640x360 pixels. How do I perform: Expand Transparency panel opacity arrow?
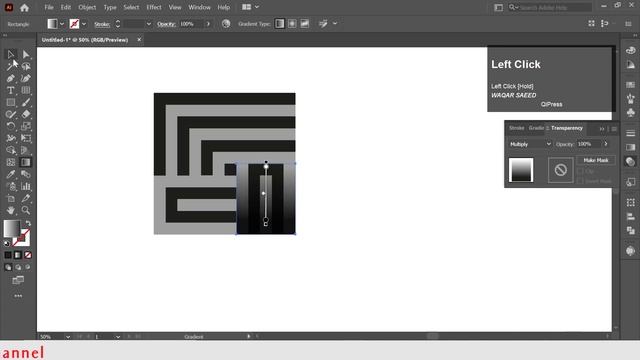click(606, 144)
